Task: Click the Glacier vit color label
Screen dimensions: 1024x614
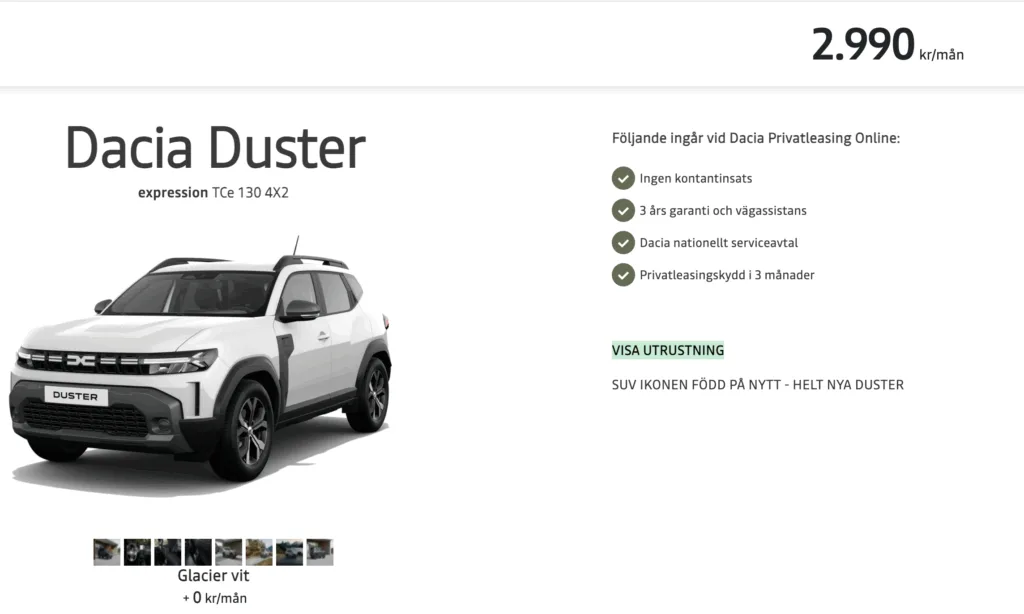Action: [x=214, y=575]
